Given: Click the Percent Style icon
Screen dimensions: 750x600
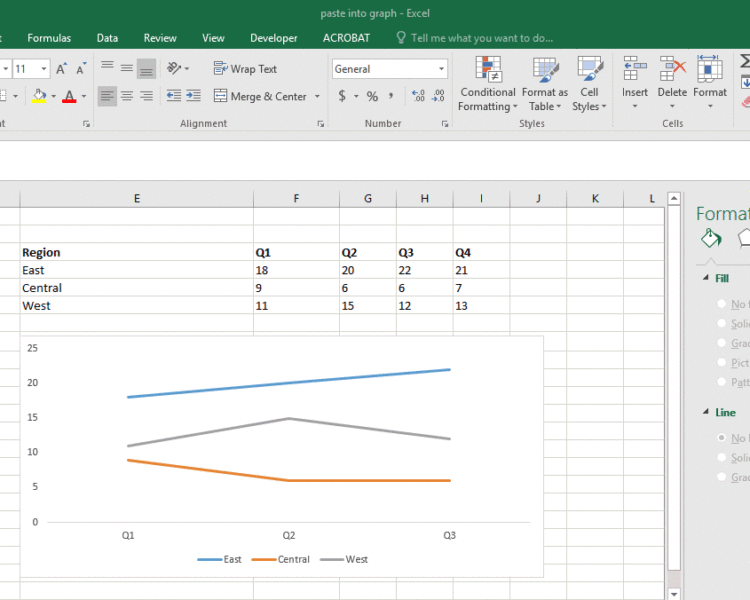Looking at the screenshot, I should [x=372, y=96].
